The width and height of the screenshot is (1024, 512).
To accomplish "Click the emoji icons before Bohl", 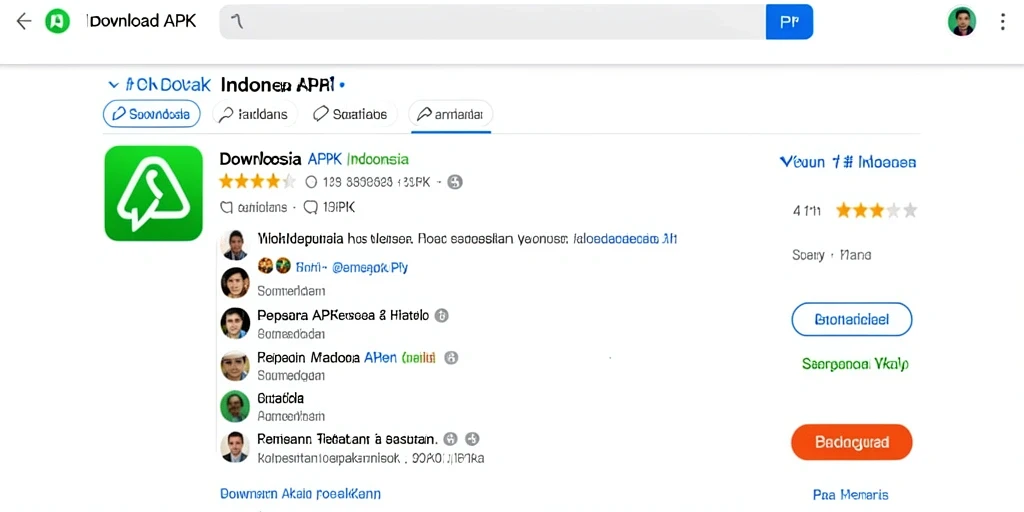I will click(x=274, y=265).
